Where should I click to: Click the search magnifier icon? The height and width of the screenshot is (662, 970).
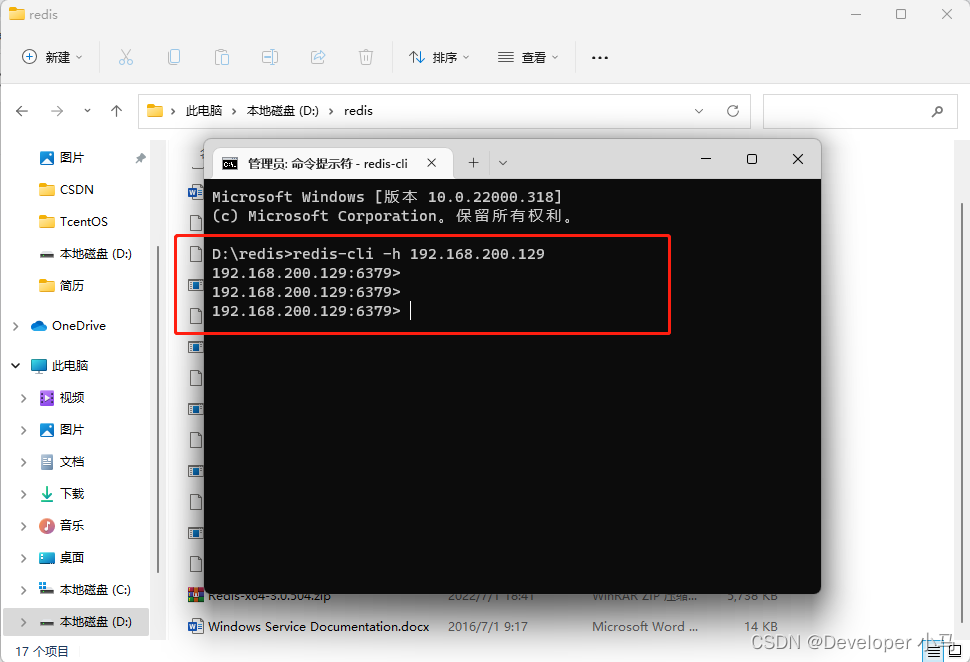coord(938,111)
